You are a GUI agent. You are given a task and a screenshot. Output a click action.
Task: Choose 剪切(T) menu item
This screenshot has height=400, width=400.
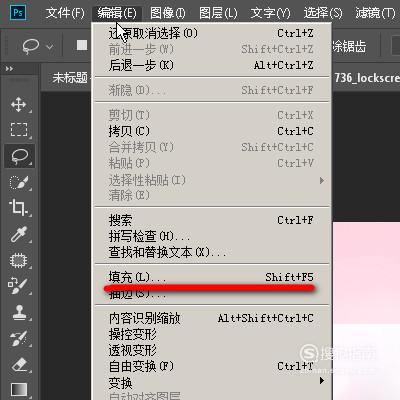(x=211, y=115)
